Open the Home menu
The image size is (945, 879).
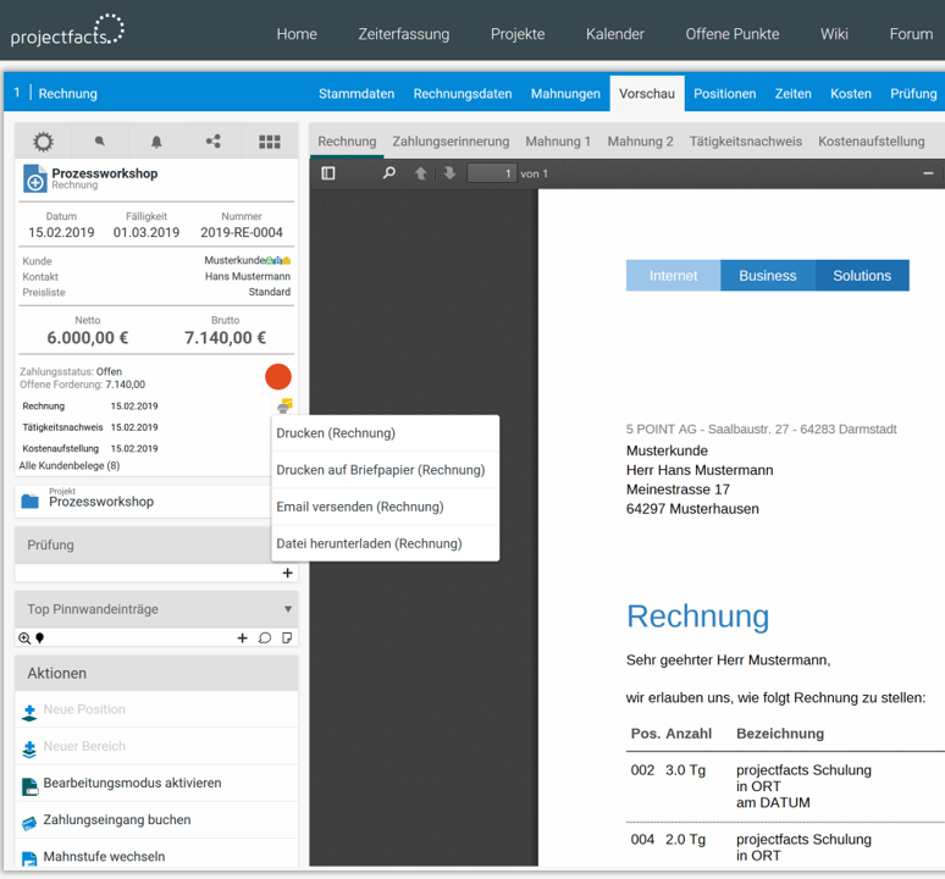(x=297, y=34)
